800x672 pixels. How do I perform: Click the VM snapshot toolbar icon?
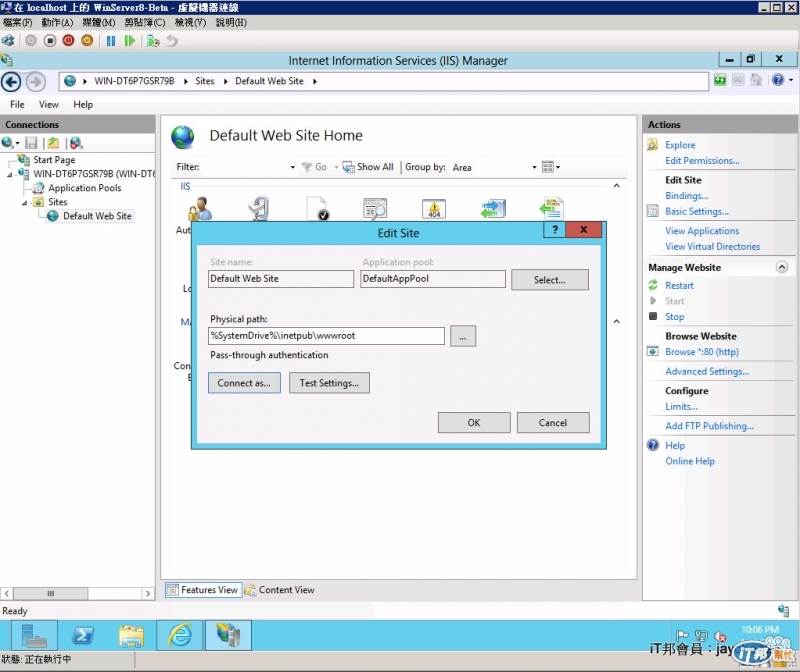coord(153,41)
